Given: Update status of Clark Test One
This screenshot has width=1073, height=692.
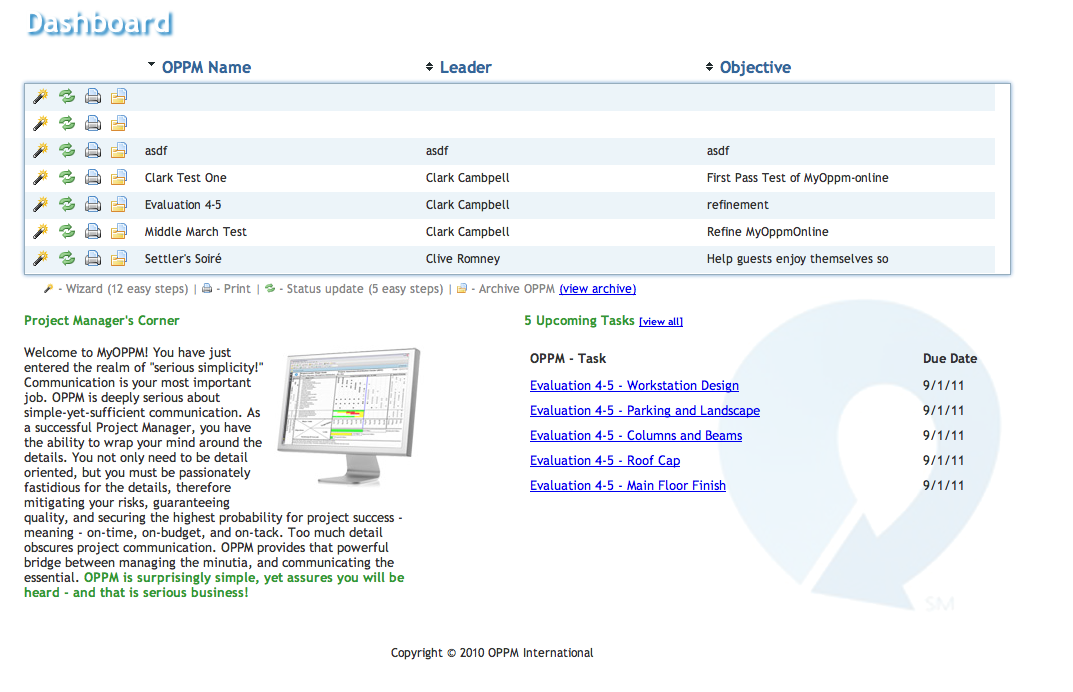Looking at the screenshot, I should point(66,178).
